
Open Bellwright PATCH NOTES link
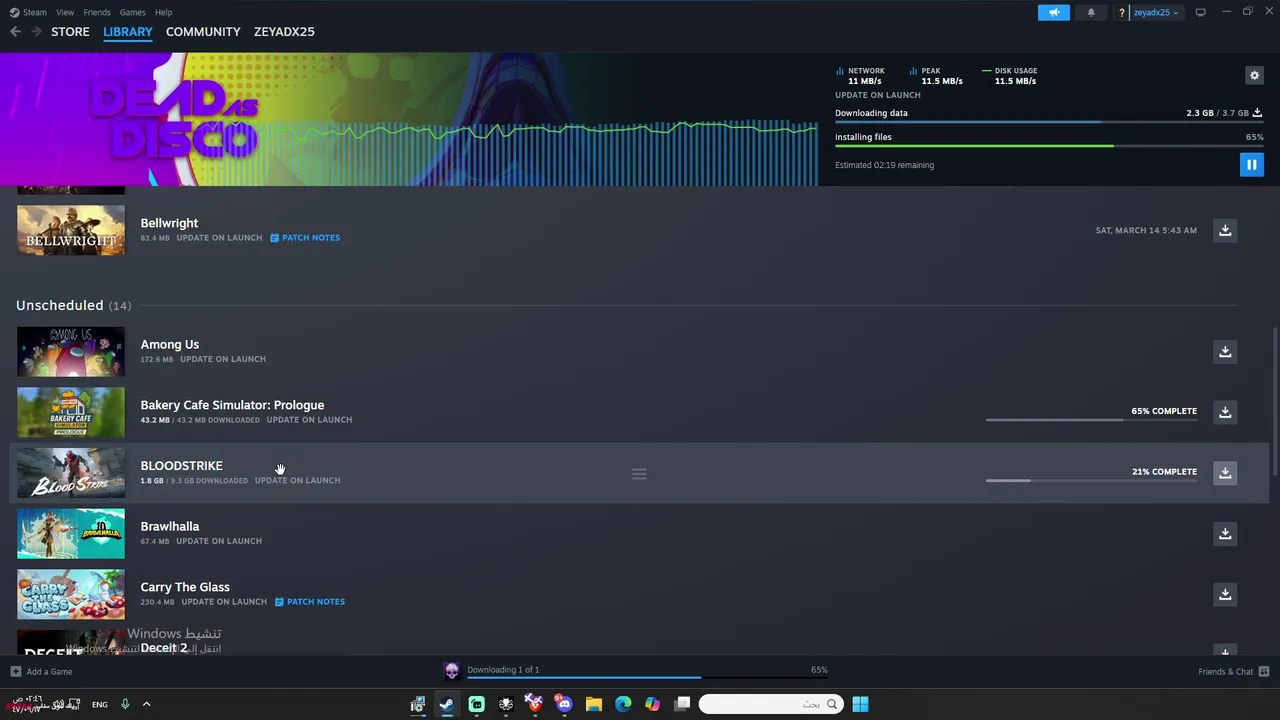(305, 238)
